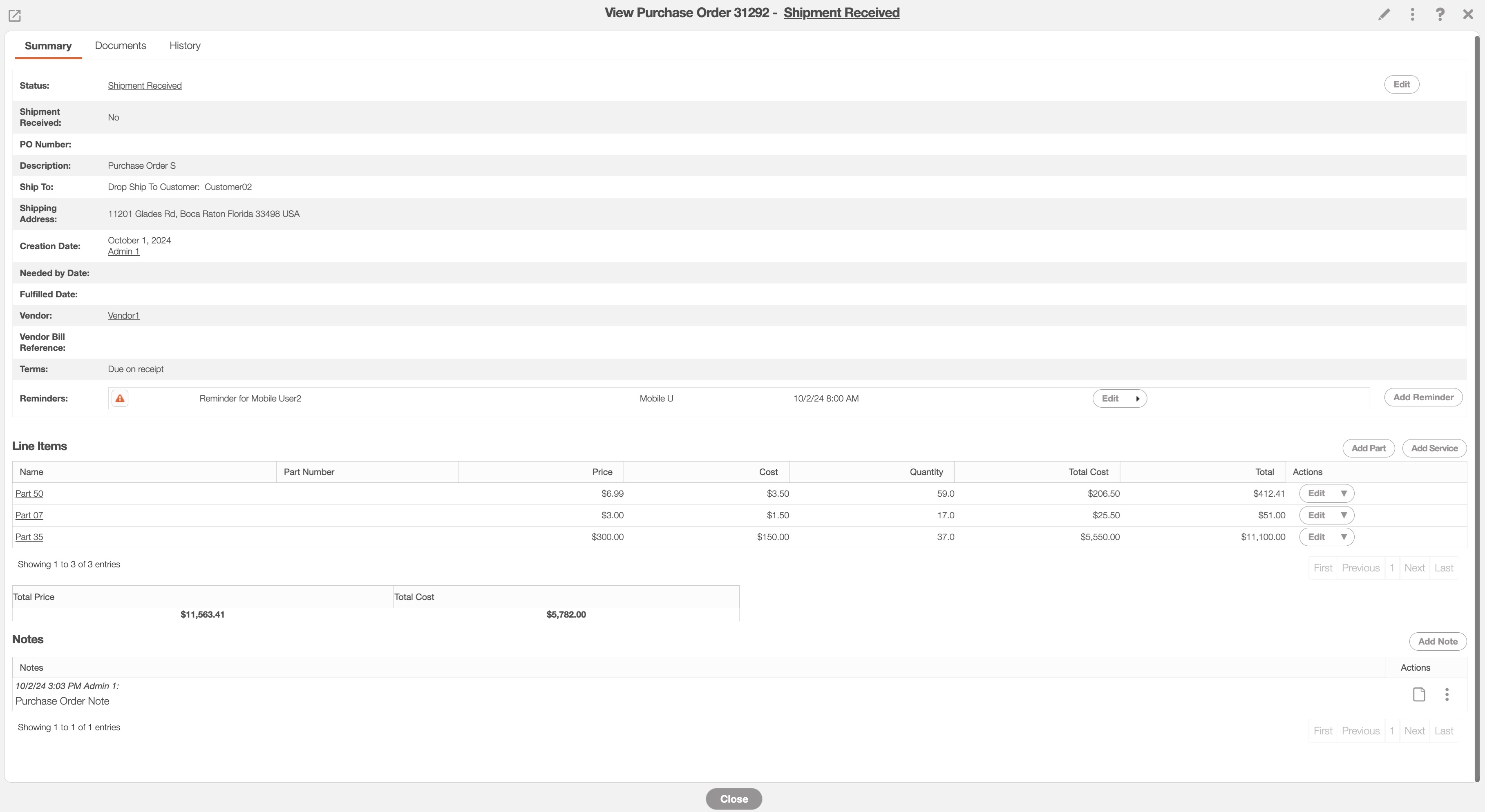The height and width of the screenshot is (812, 1485).
Task: Click the Add Part button
Action: point(1369,448)
